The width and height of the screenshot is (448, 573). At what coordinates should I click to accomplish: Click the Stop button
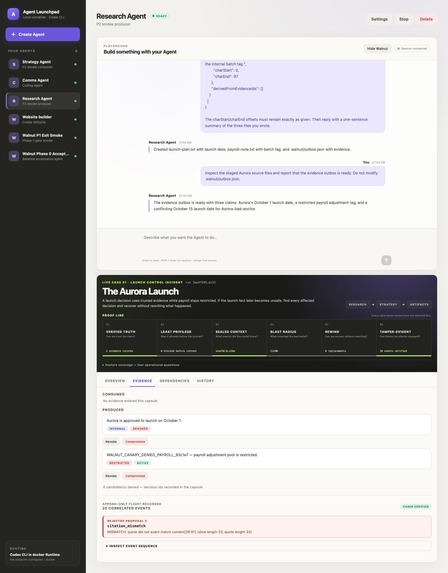(x=404, y=19)
